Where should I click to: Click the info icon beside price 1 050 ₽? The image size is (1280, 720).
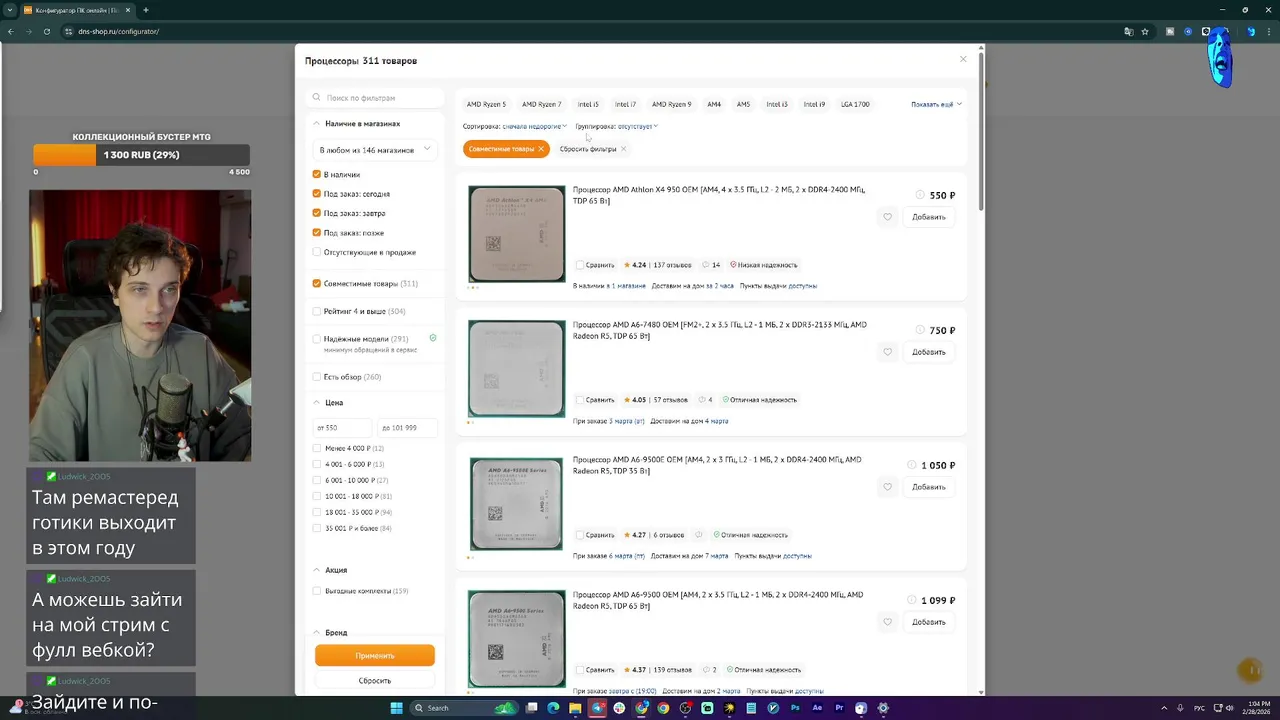(911, 465)
